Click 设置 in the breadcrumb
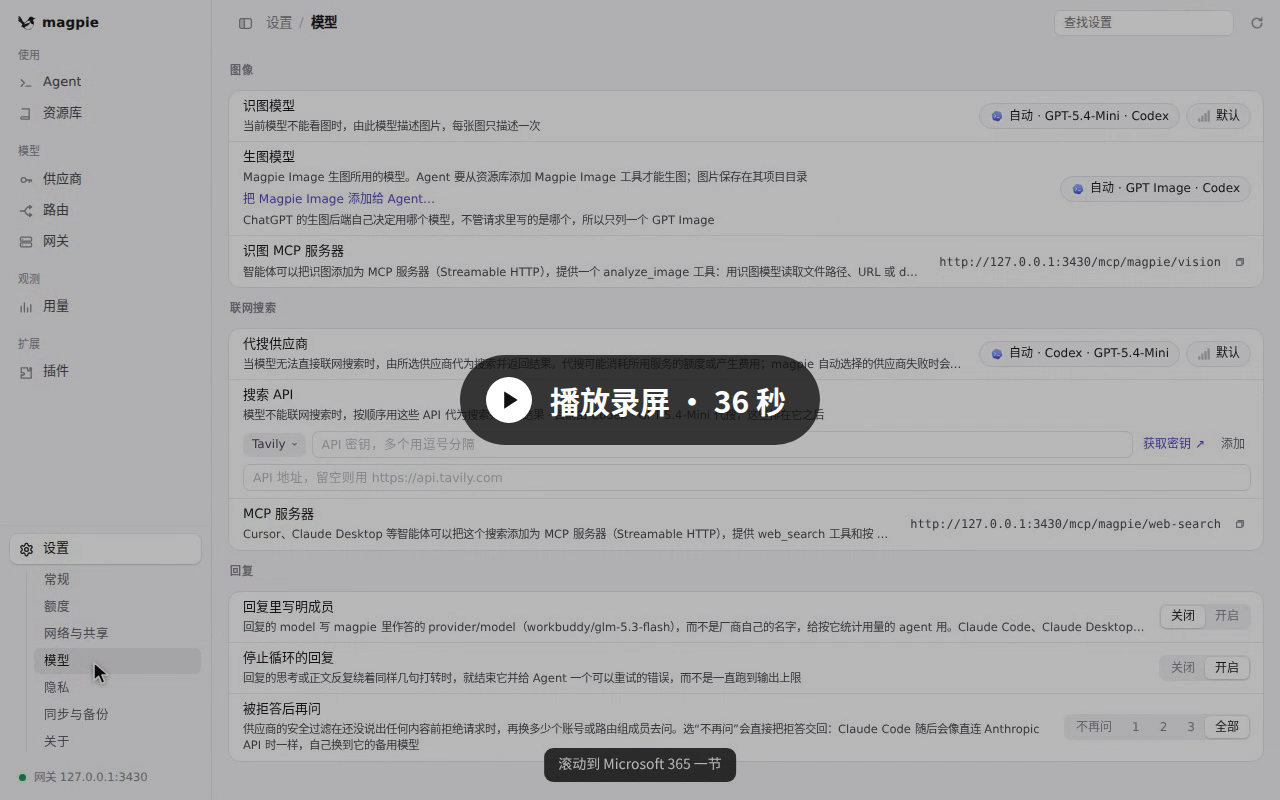This screenshot has height=800, width=1280. (x=279, y=23)
